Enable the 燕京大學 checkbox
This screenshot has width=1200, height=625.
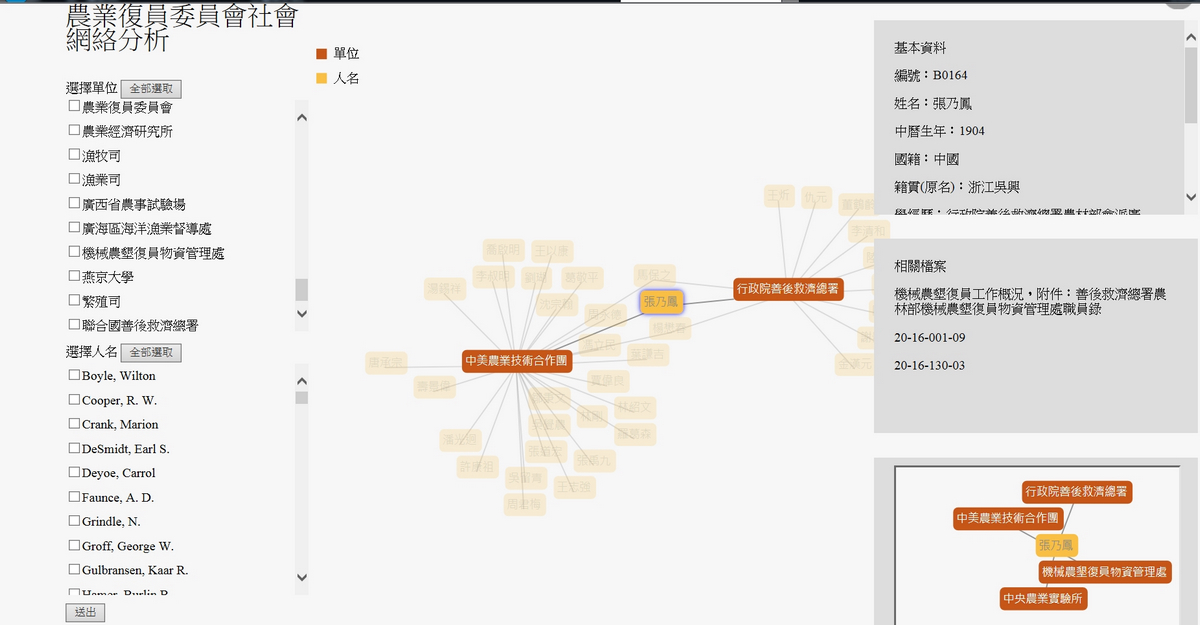(74, 276)
